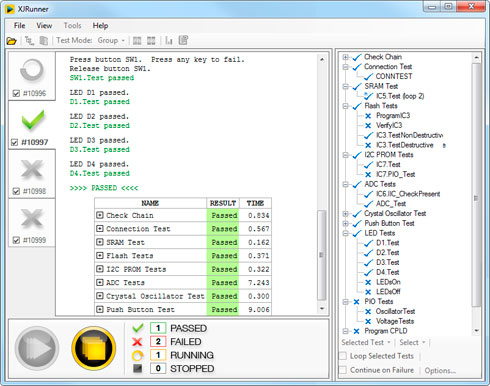The height and width of the screenshot is (386, 490).
Task: Expand the Check Chain tree node
Action: click(x=346, y=57)
